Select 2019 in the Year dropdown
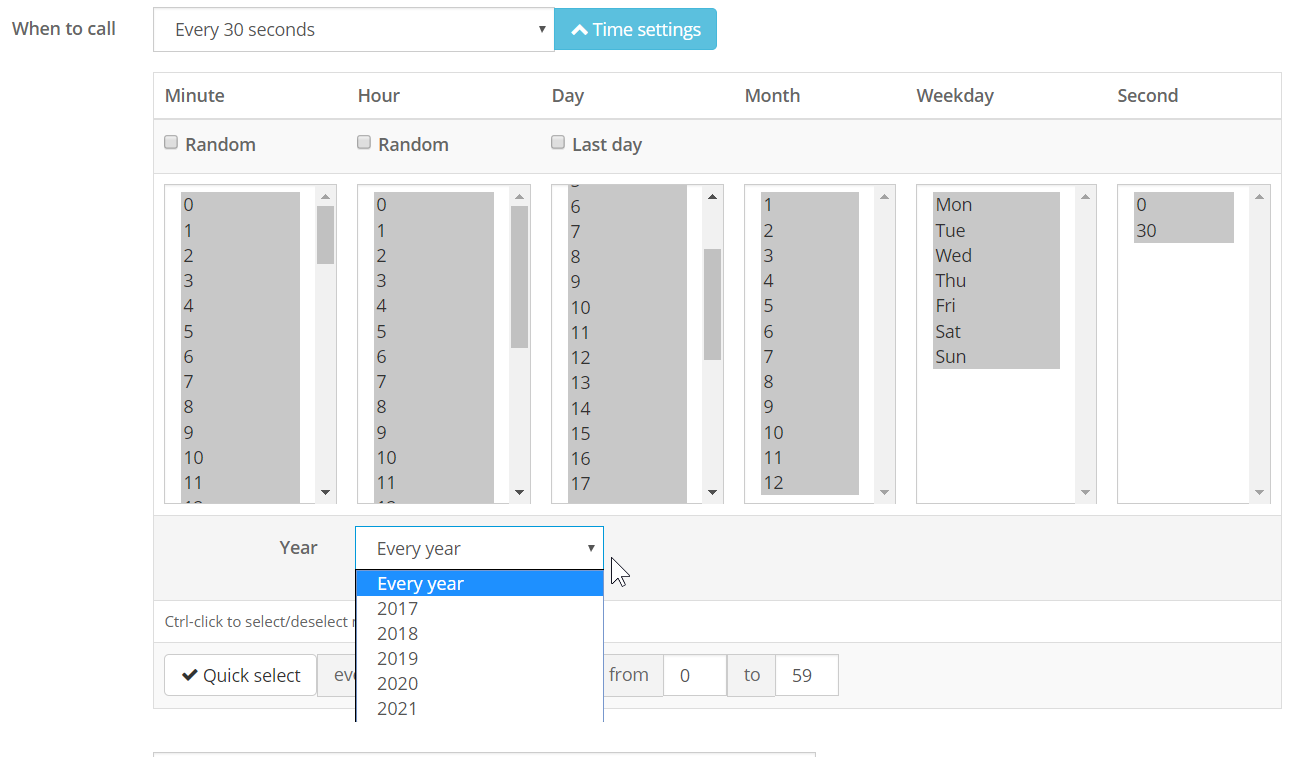This screenshot has height=757, width=1297. point(397,658)
